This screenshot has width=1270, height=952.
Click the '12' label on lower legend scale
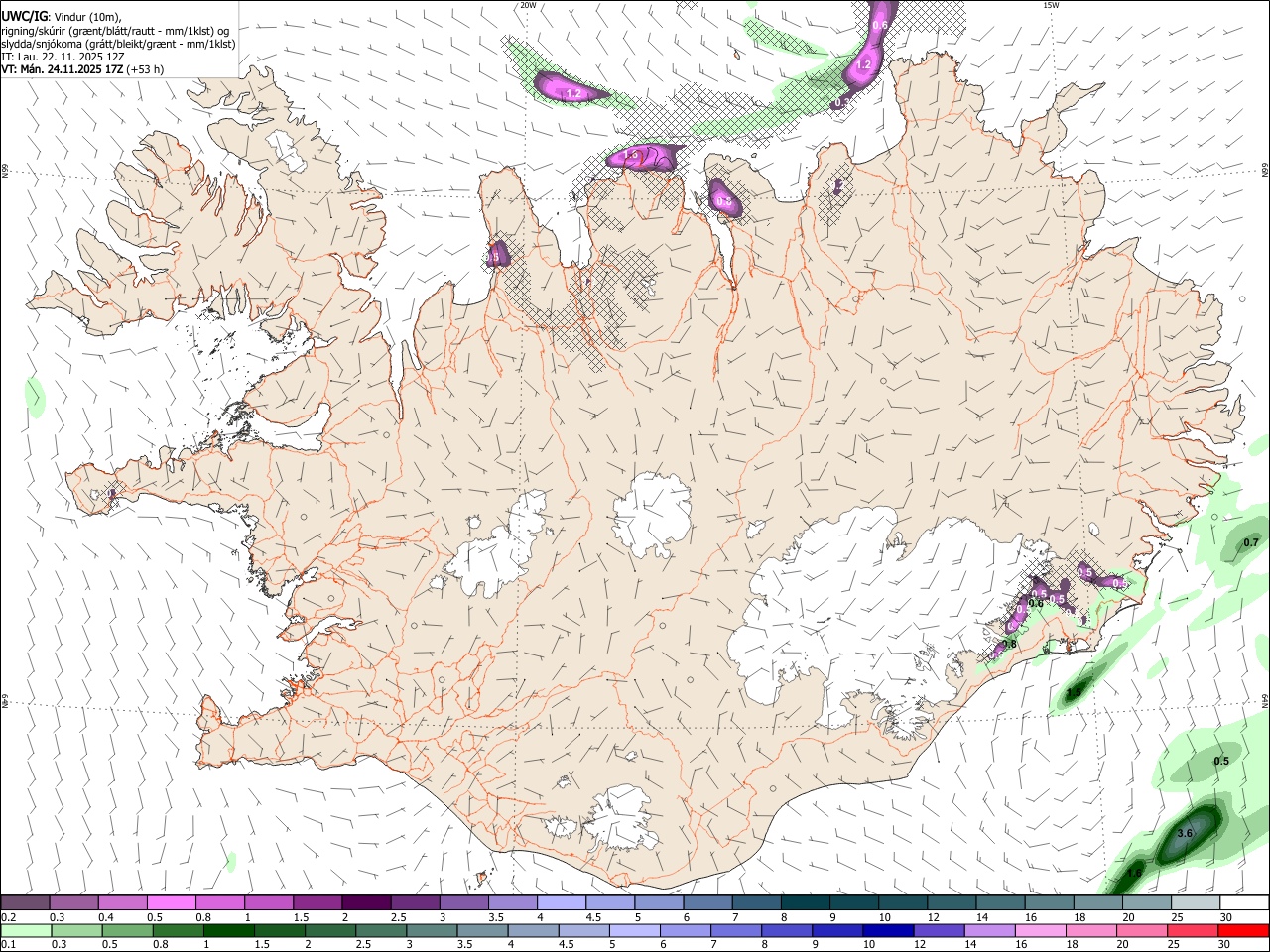click(x=919, y=945)
